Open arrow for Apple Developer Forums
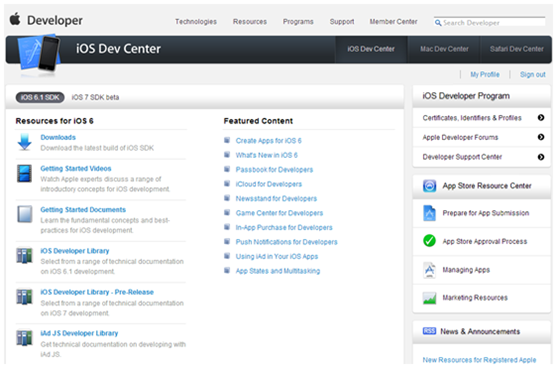557x368 pixels. (541, 137)
